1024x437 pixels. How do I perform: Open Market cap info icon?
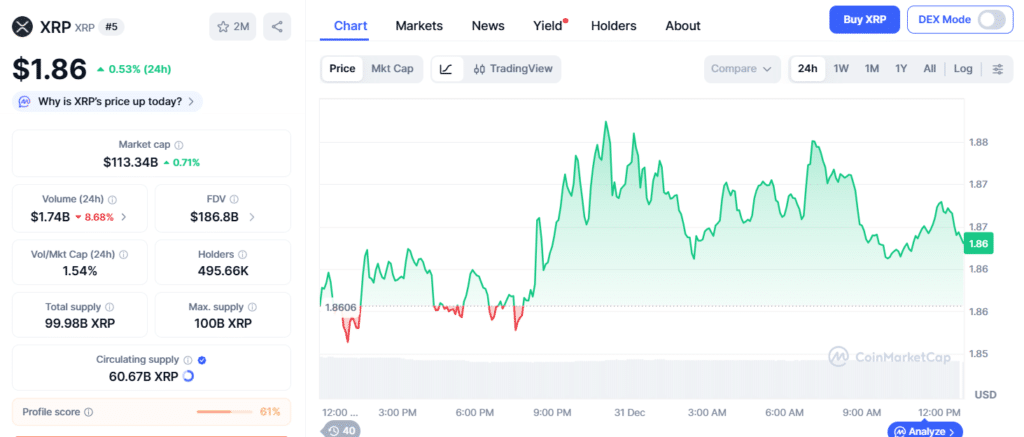[x=179, y=145]
